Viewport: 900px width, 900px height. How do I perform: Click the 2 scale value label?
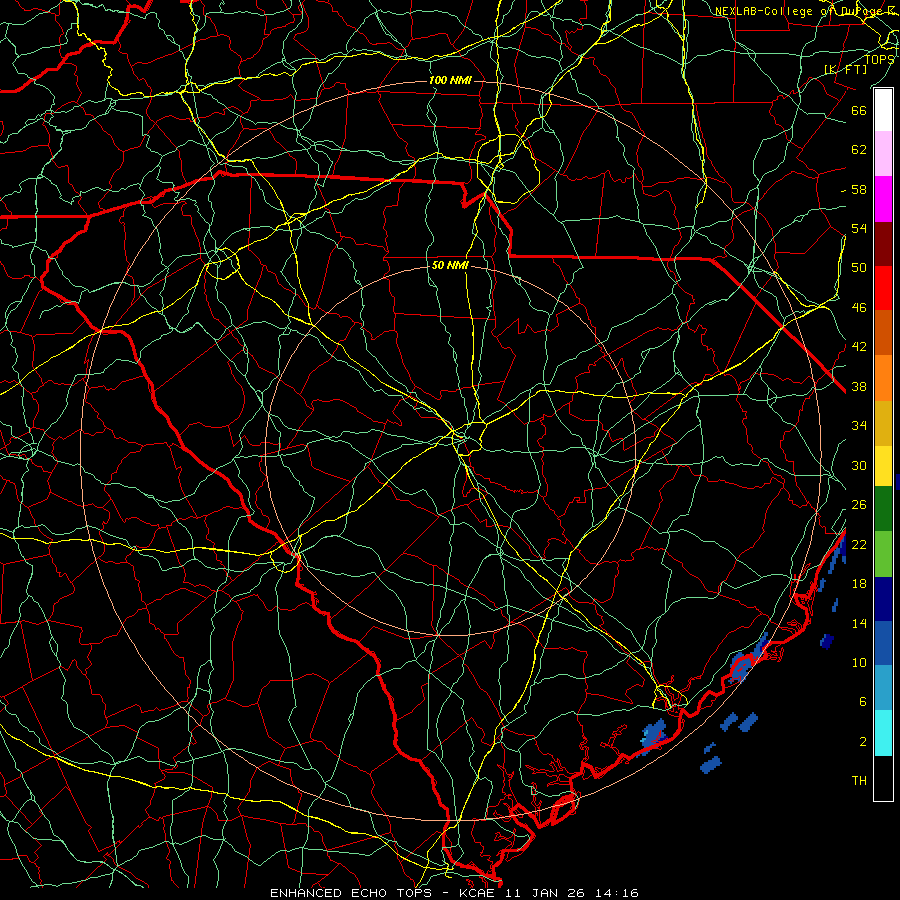pyautogui.click(x=863, y=742)
